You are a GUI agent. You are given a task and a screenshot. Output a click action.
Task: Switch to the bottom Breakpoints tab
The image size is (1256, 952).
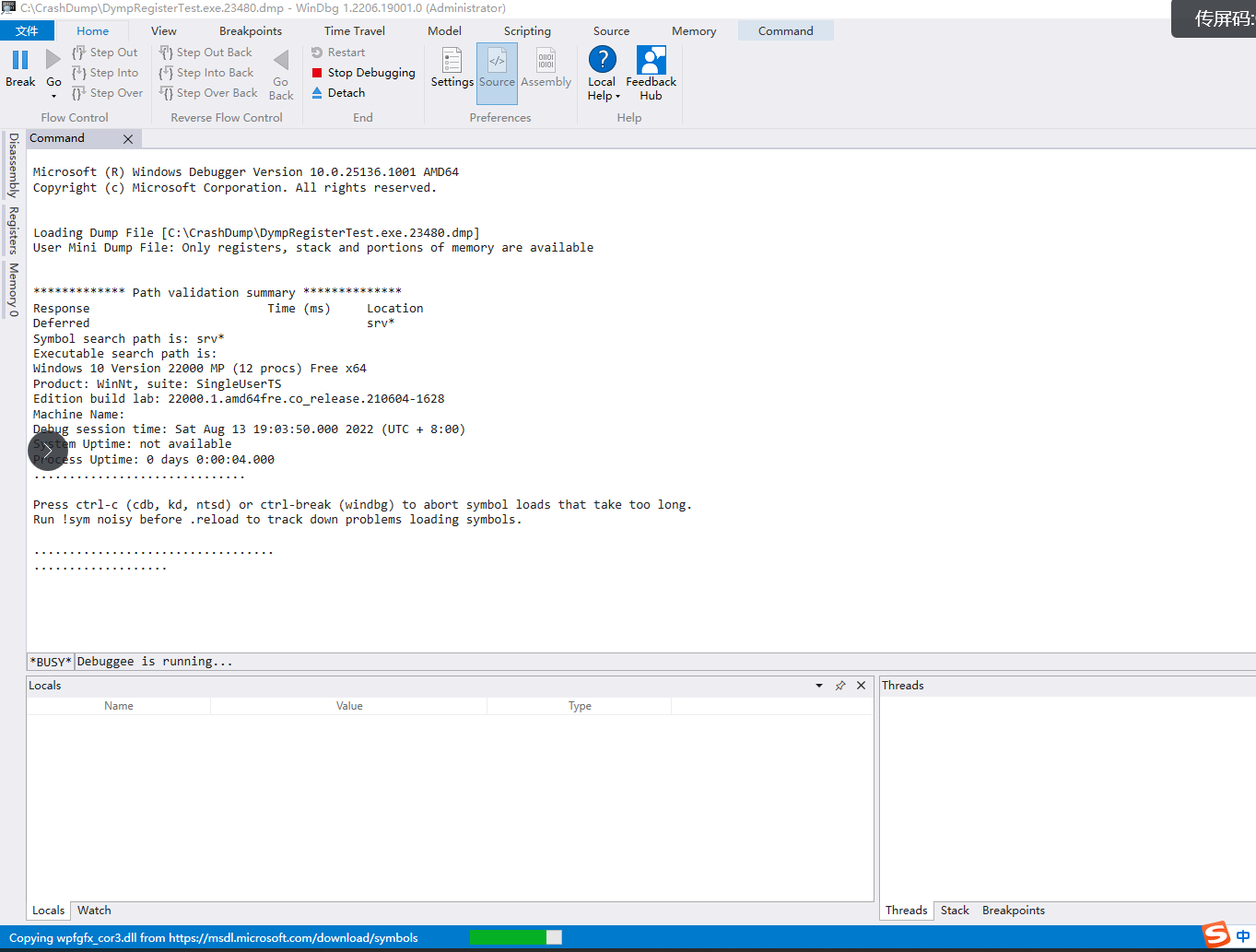[x=1014, y=911]
